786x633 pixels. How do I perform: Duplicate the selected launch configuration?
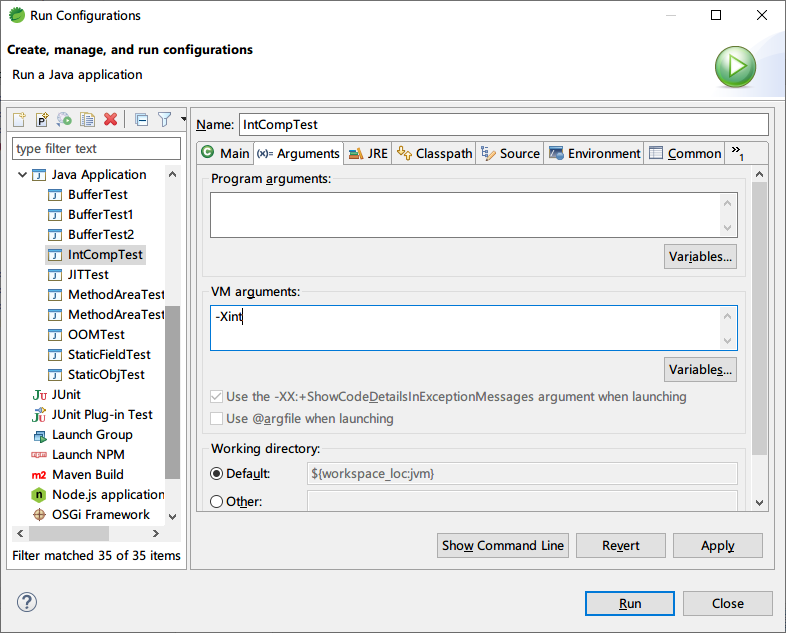(x=88, y=120)
